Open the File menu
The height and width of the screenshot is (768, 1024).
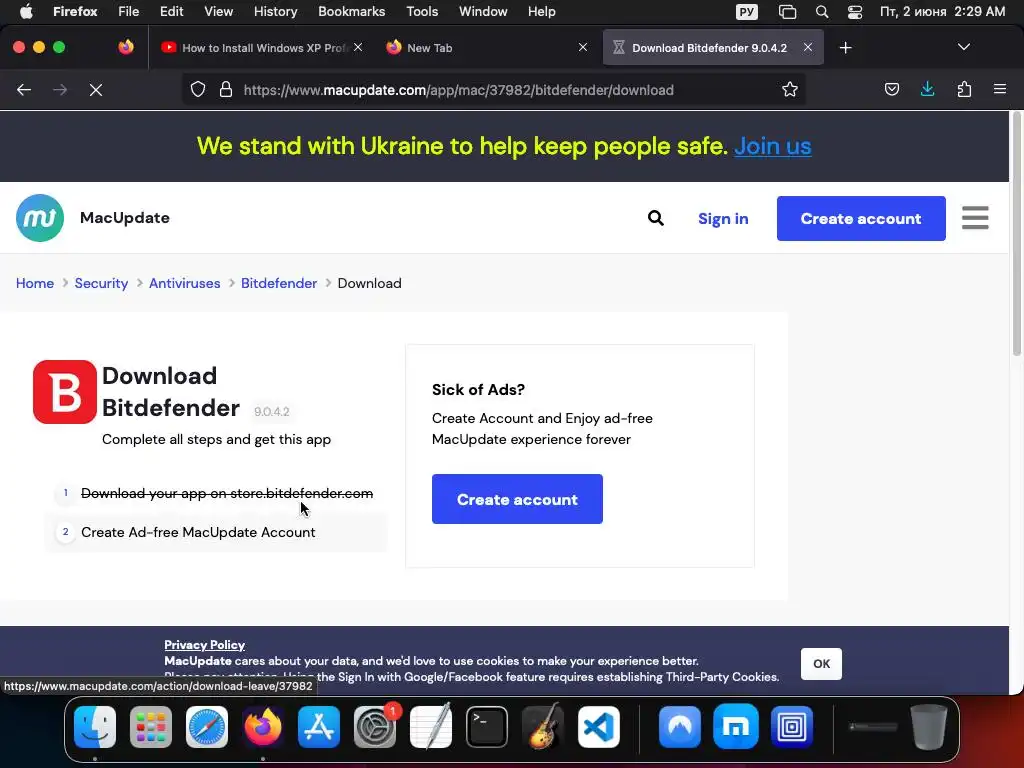[x=128, y=11]
